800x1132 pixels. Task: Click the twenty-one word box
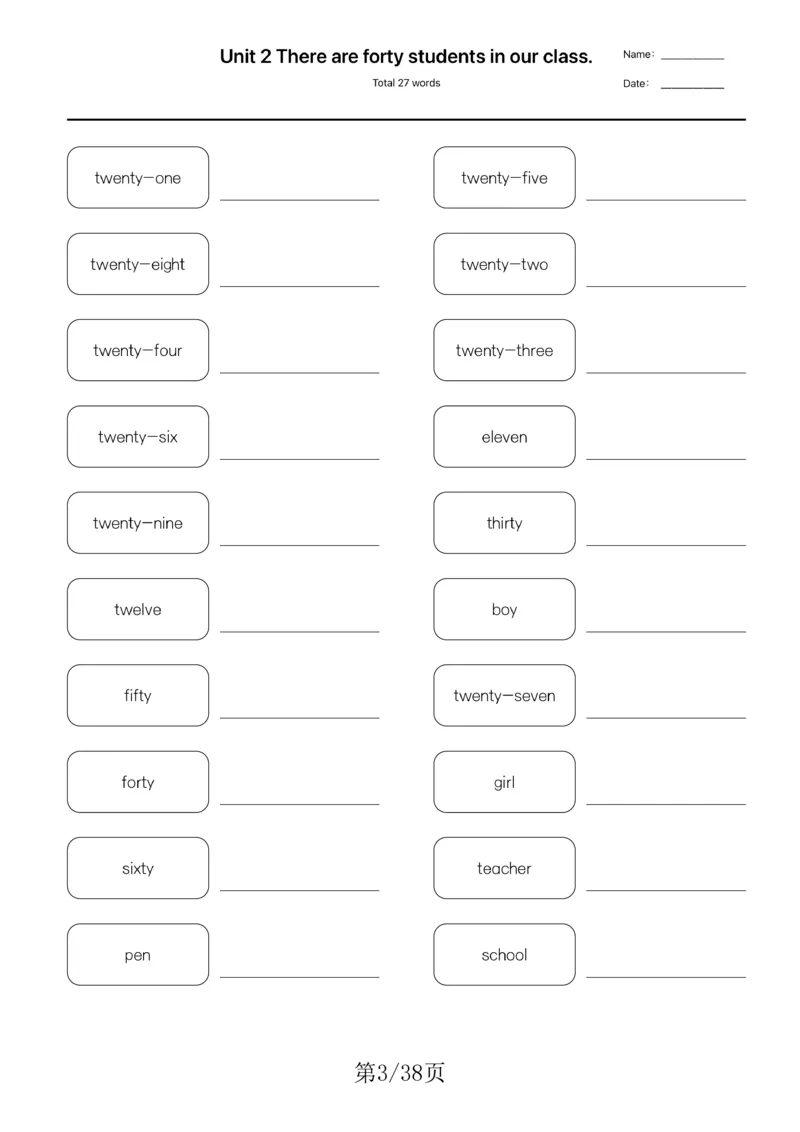click(138, 178)
